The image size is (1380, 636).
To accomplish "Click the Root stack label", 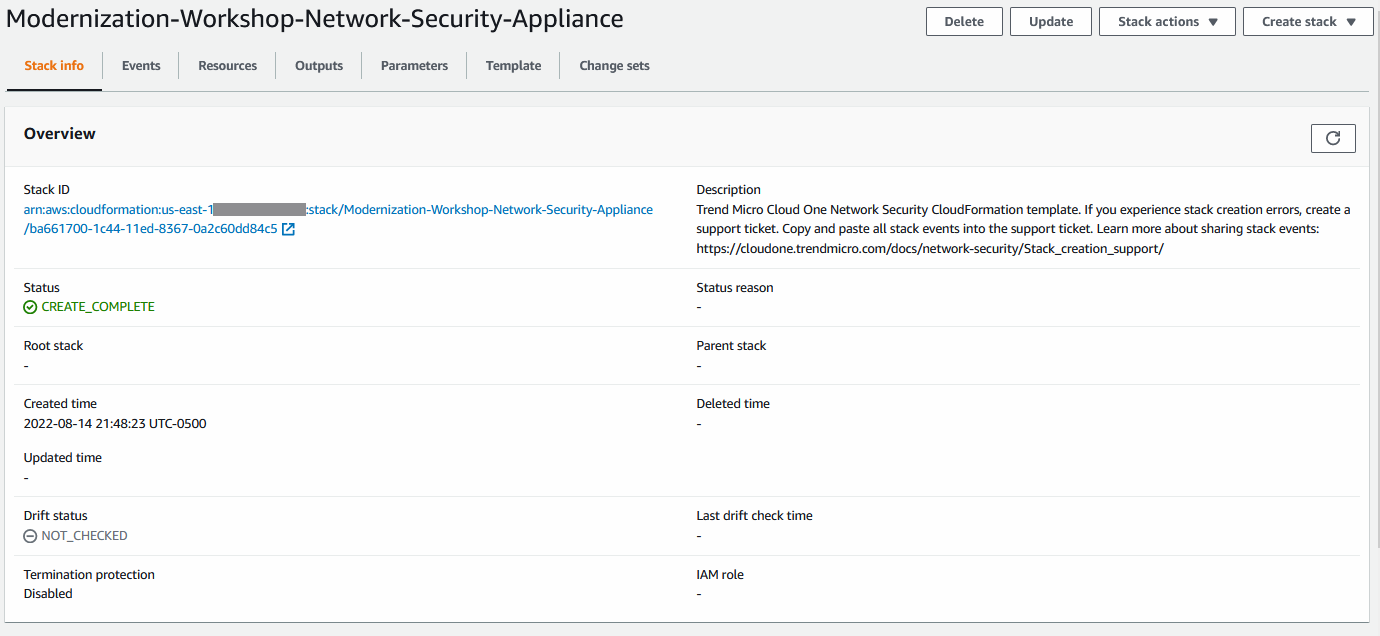I will (54, 346).
